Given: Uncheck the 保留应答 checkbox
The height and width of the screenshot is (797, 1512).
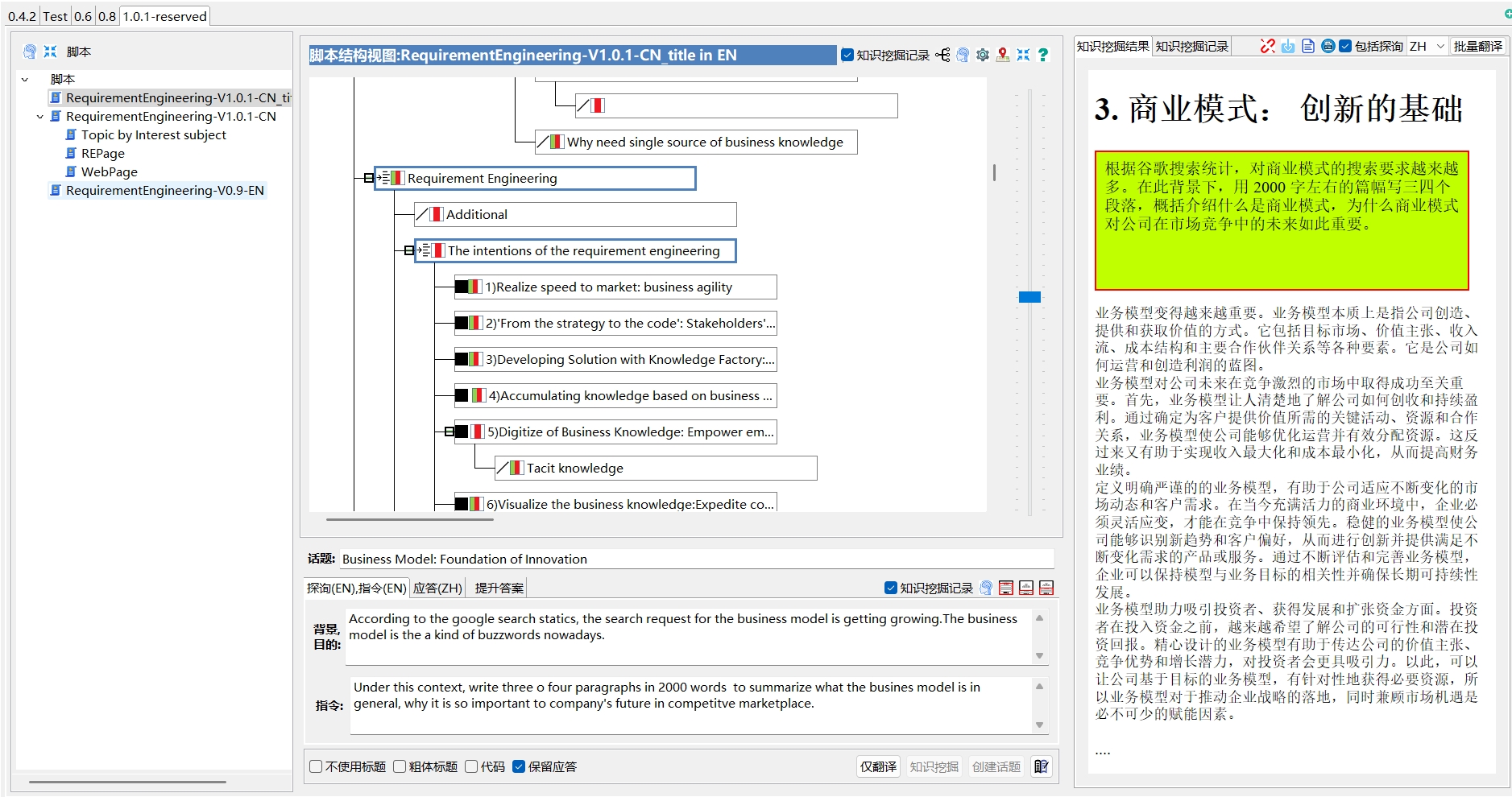Looking at the screenshot, I should [x=519, y=766].
